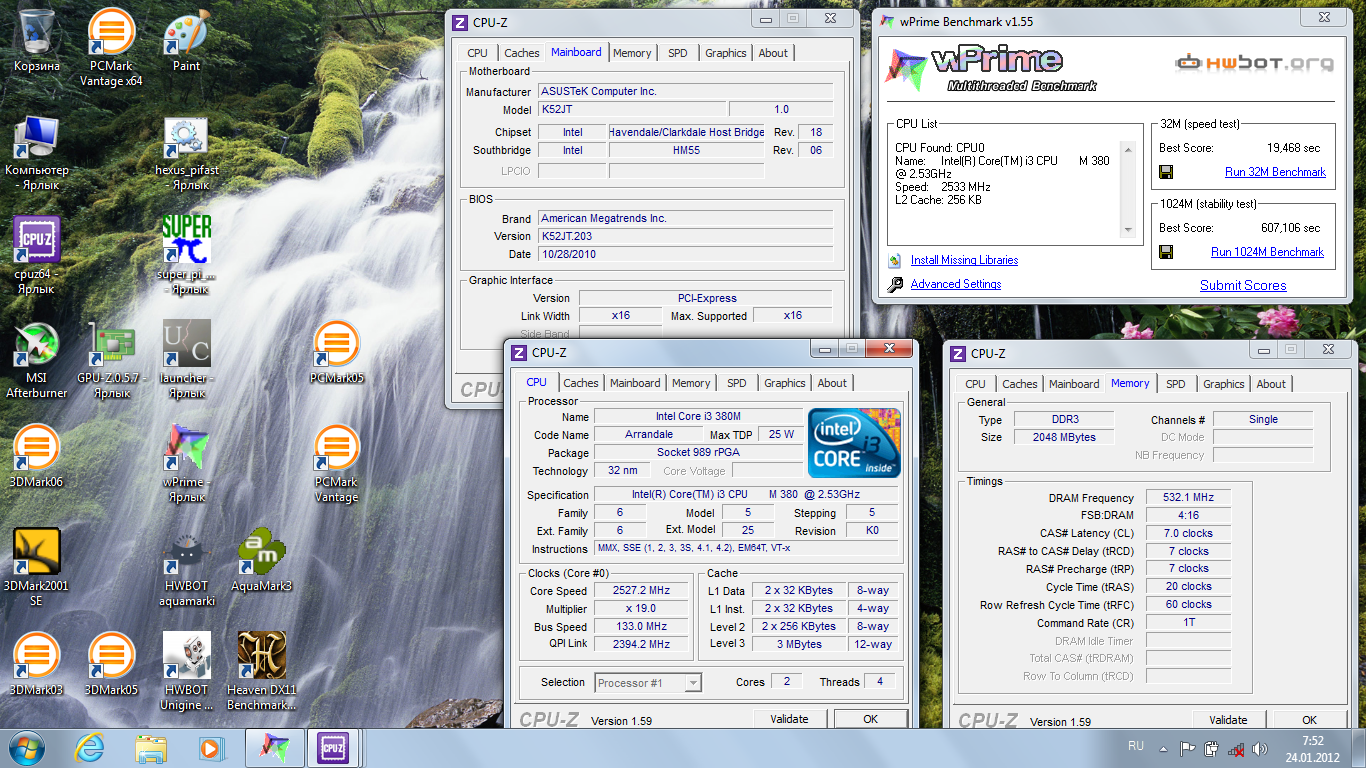This screenshot has width=1366, height=768.
Task: Click the save icon next to Run 1024M Benchmark
Action: click(1166, 252)
